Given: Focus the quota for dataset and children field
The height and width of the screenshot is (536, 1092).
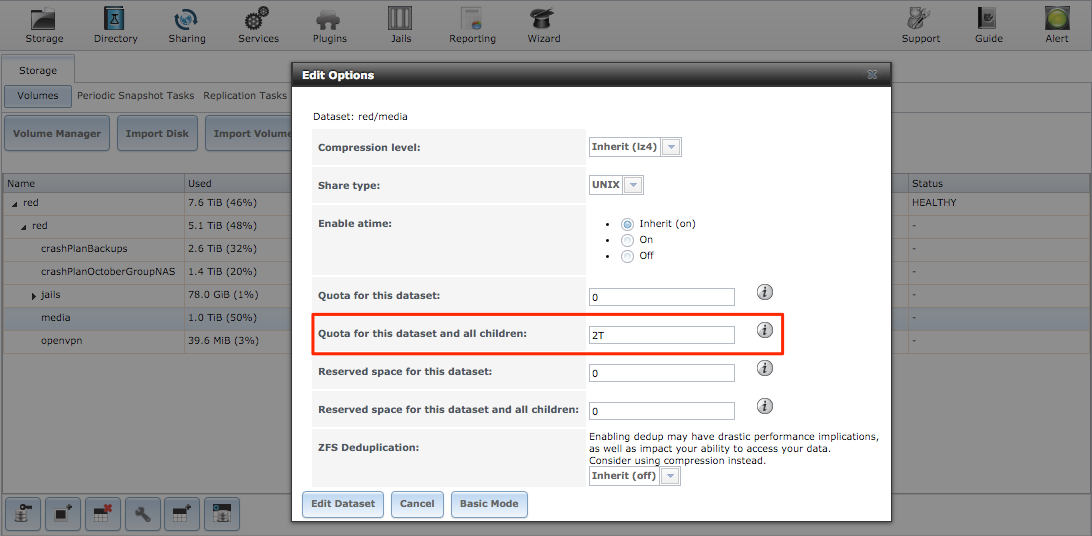Looking at the screenshot, I should (662, 335).
